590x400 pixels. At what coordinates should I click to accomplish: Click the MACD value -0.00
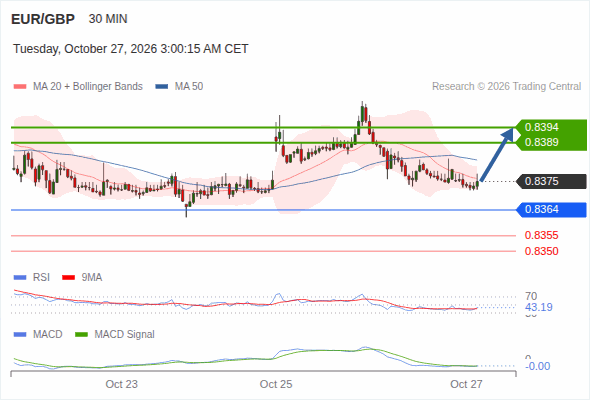[x=537, y=366]
